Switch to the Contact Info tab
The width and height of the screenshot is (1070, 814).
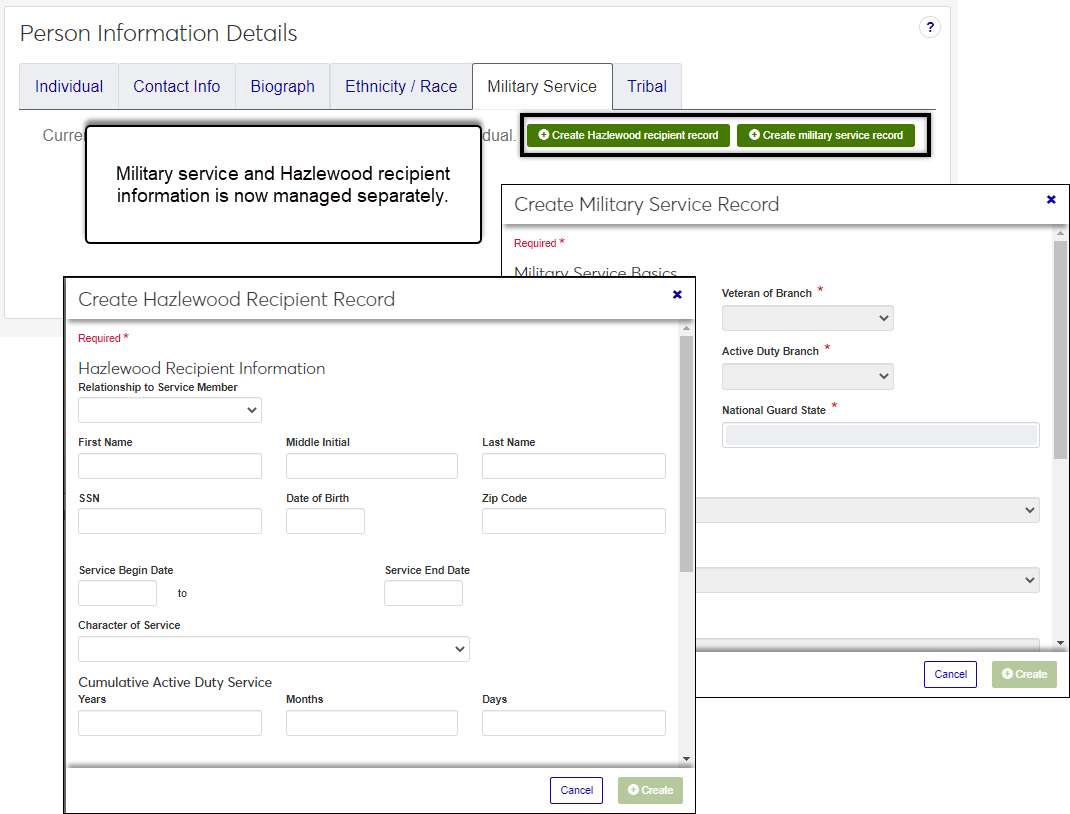[176, 87]
